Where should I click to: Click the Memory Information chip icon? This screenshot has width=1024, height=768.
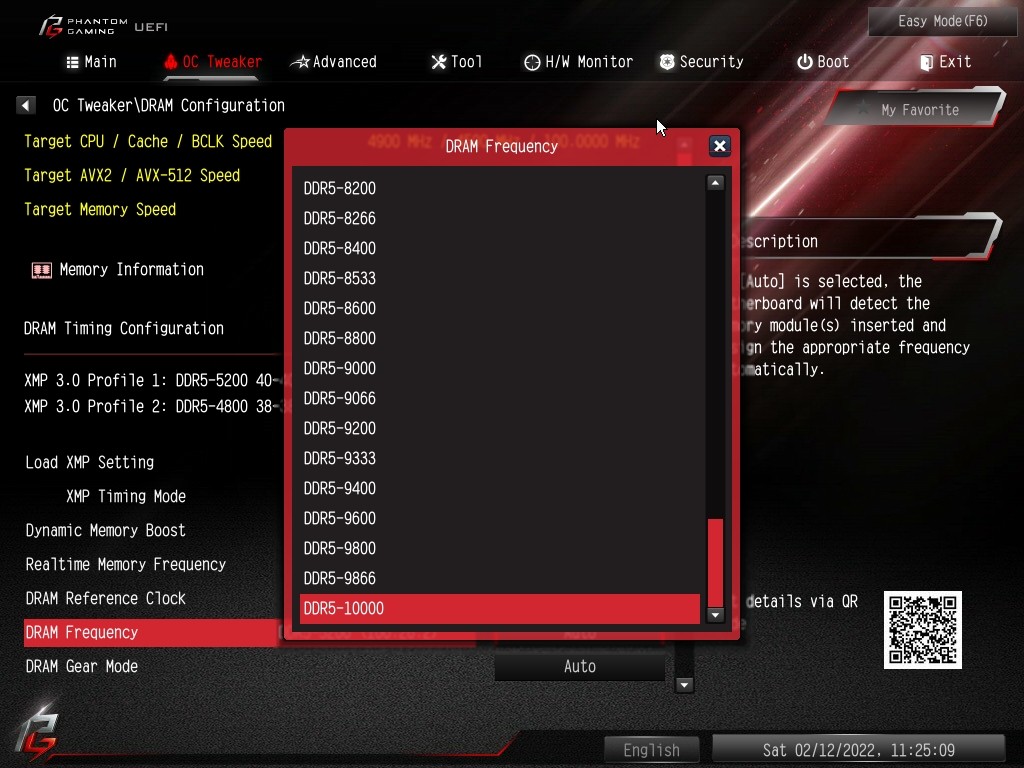click(x=42, y=270)
